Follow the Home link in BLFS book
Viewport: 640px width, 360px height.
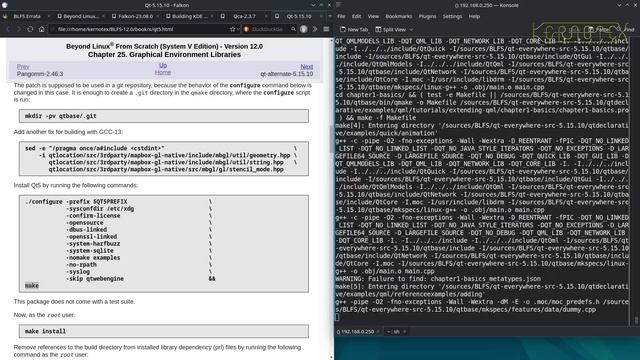tap(162, 72)
